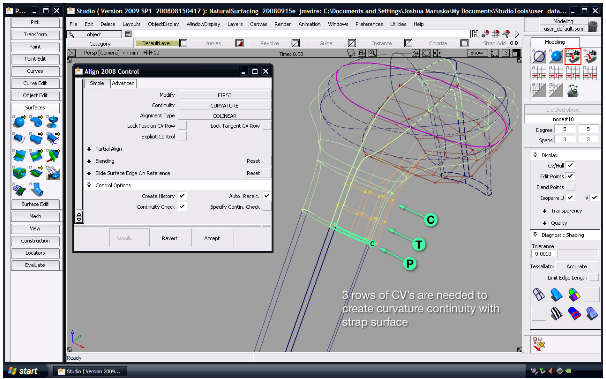Viewport: 606px width, 379px height.
Task: Open Alignment Type dropdown showing COLINEAR
Action: (224, 116)
